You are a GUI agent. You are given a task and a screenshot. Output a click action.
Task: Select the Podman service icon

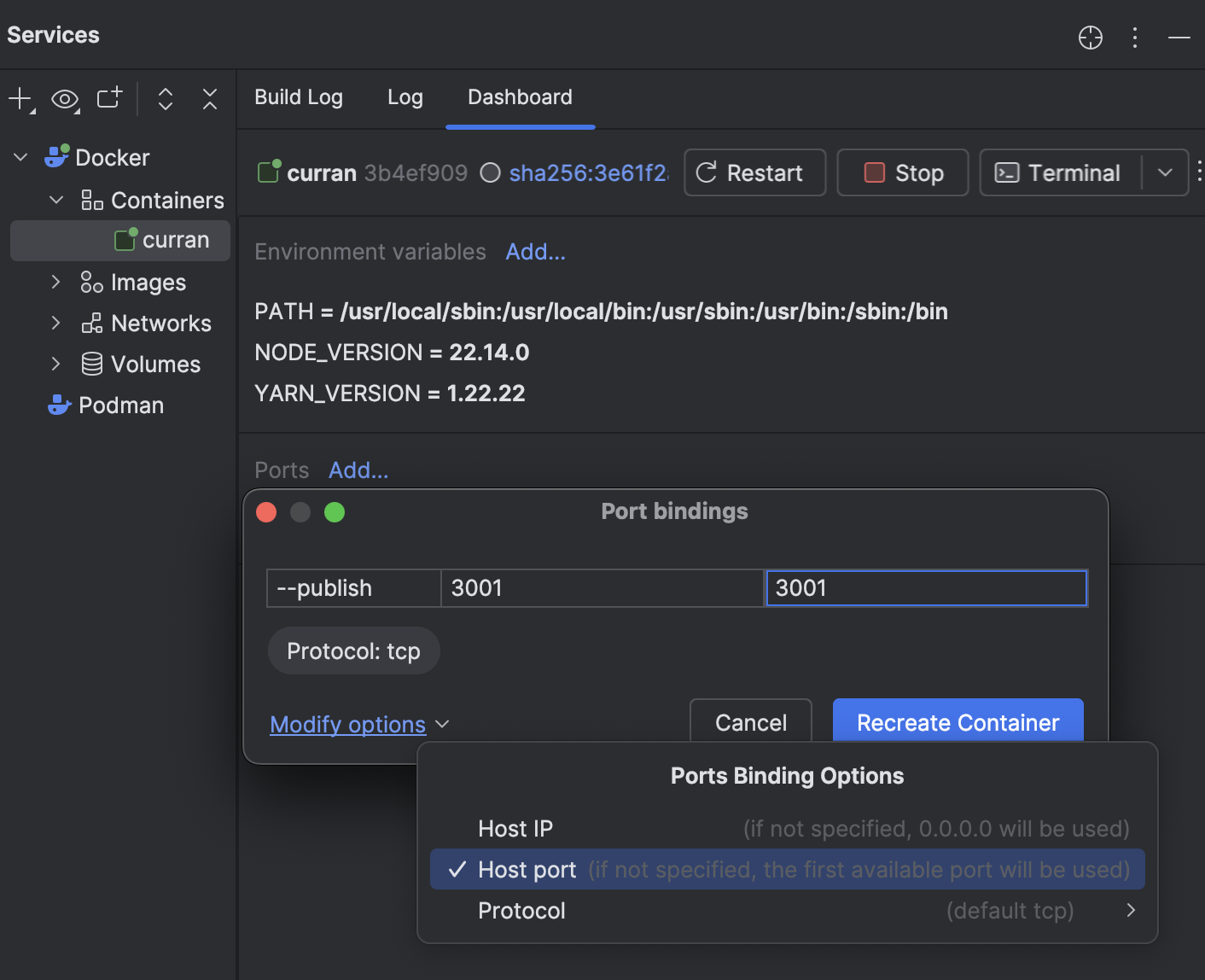pyautogui.click(x=58, y=405)
